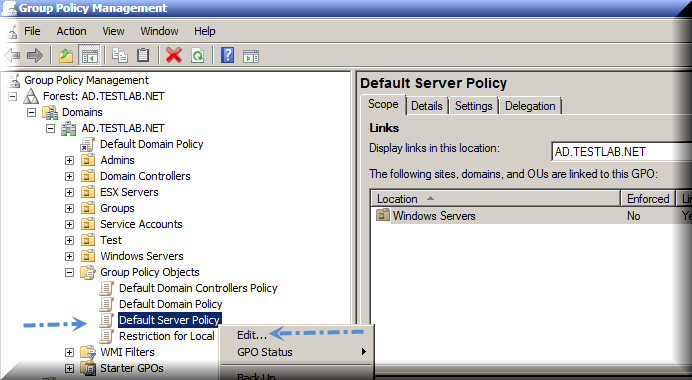Click the paste clipboard toolbar icon
The width and height of the screenshot is (692, 380).
[x=143, y=56]
